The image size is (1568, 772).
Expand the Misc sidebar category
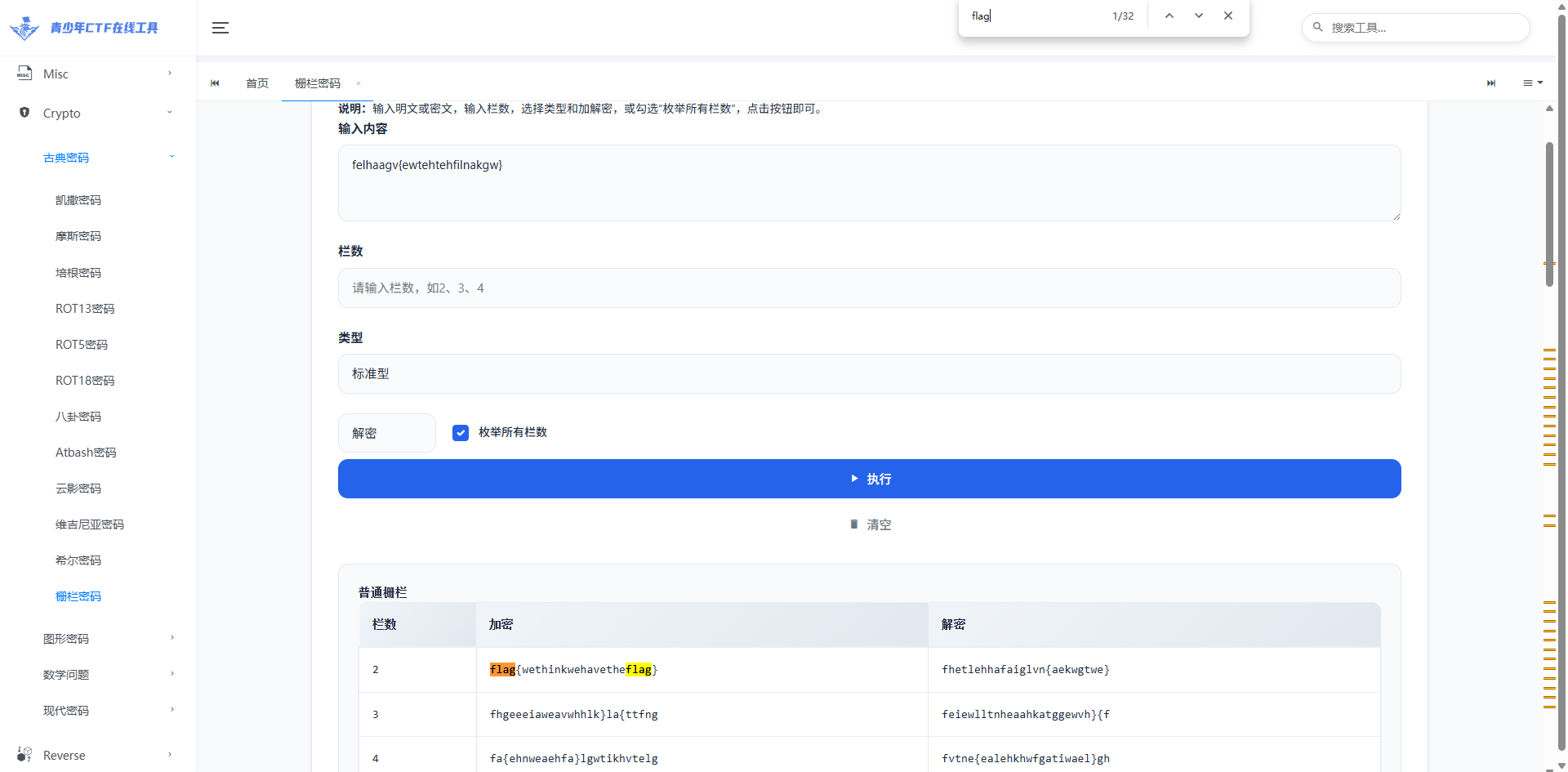pos(98,74)
